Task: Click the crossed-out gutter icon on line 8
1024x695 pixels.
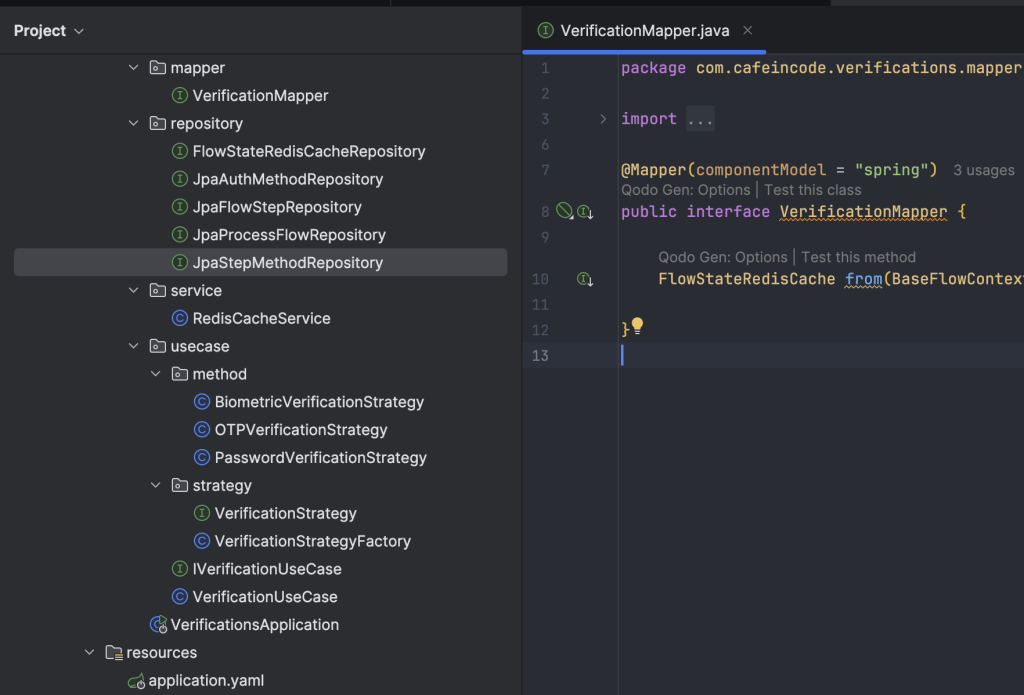Action: 564,210
